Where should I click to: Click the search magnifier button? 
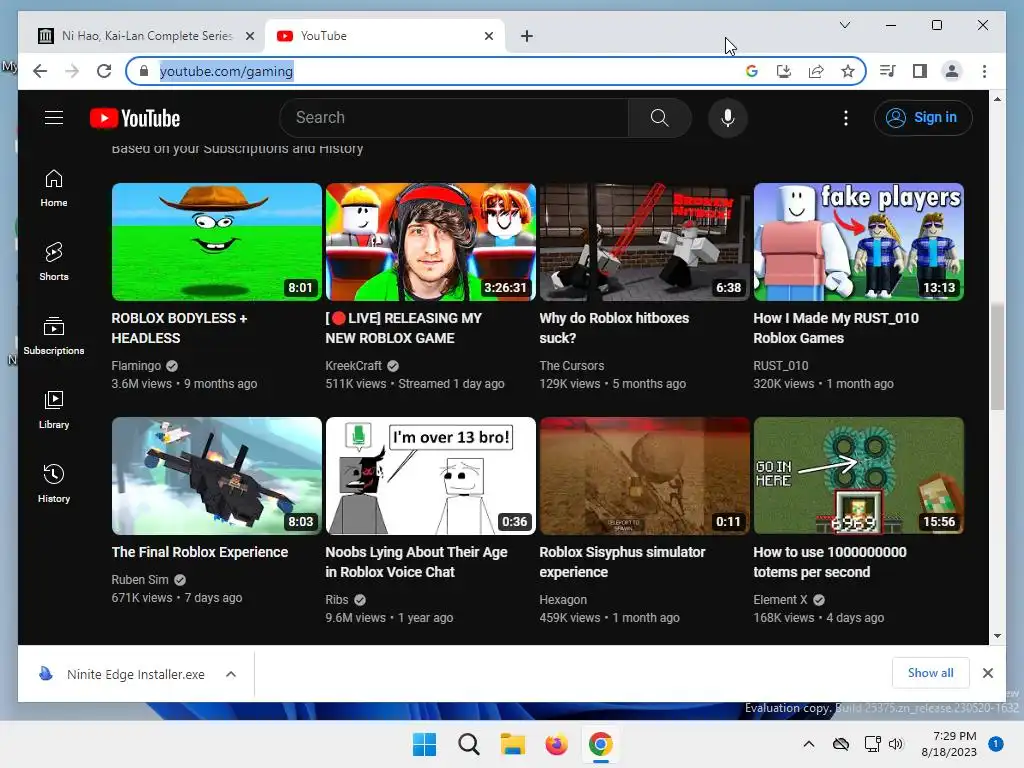[660, 118]
